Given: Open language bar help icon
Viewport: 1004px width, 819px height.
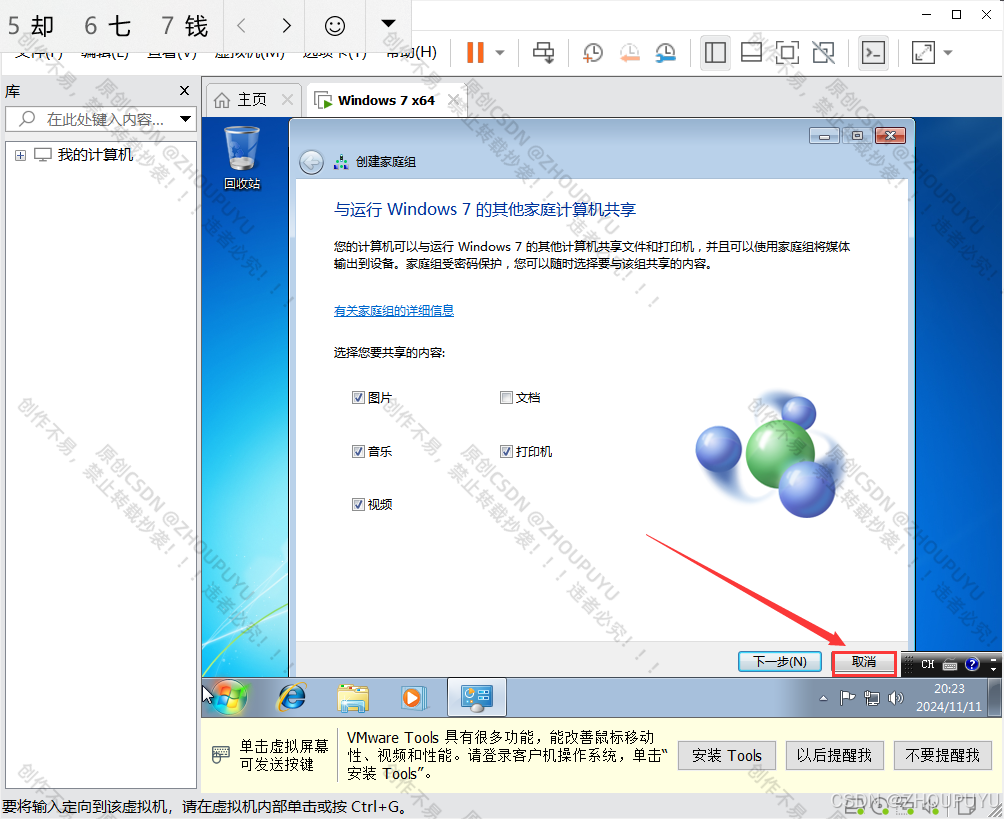Looking at the screenshot, I should pos(972,664).
